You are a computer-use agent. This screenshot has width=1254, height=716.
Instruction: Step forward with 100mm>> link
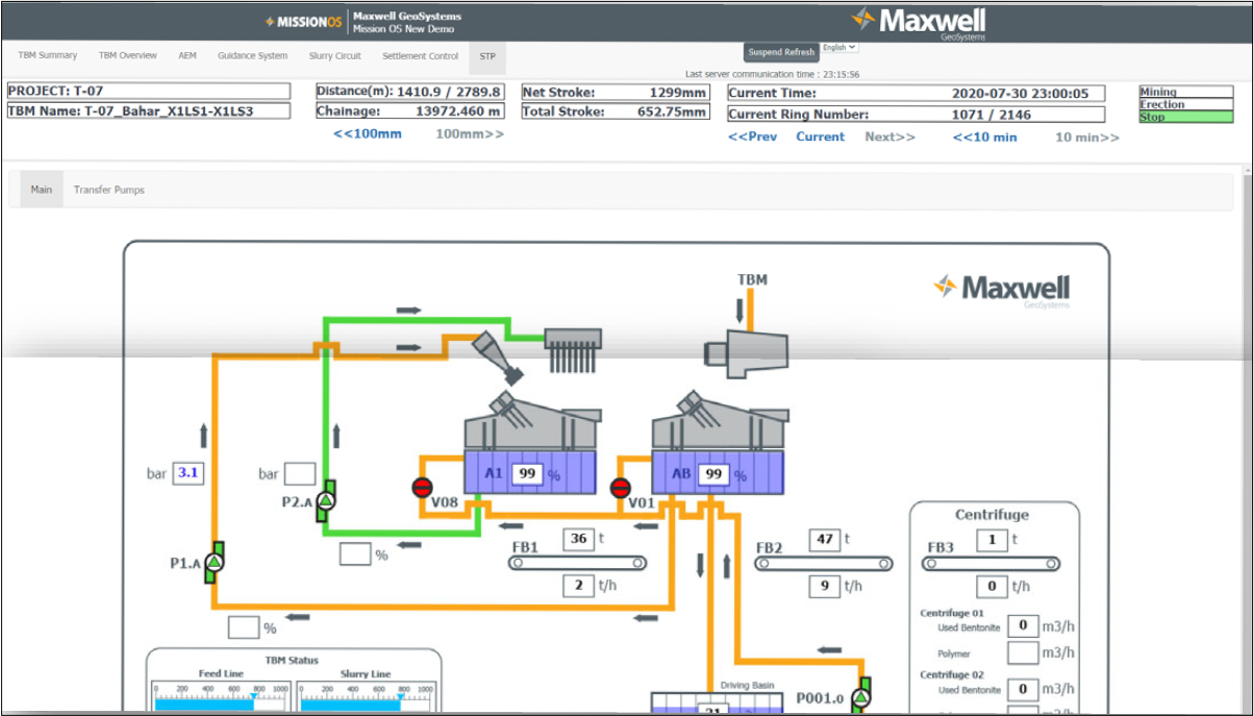[x=470, y=134]
